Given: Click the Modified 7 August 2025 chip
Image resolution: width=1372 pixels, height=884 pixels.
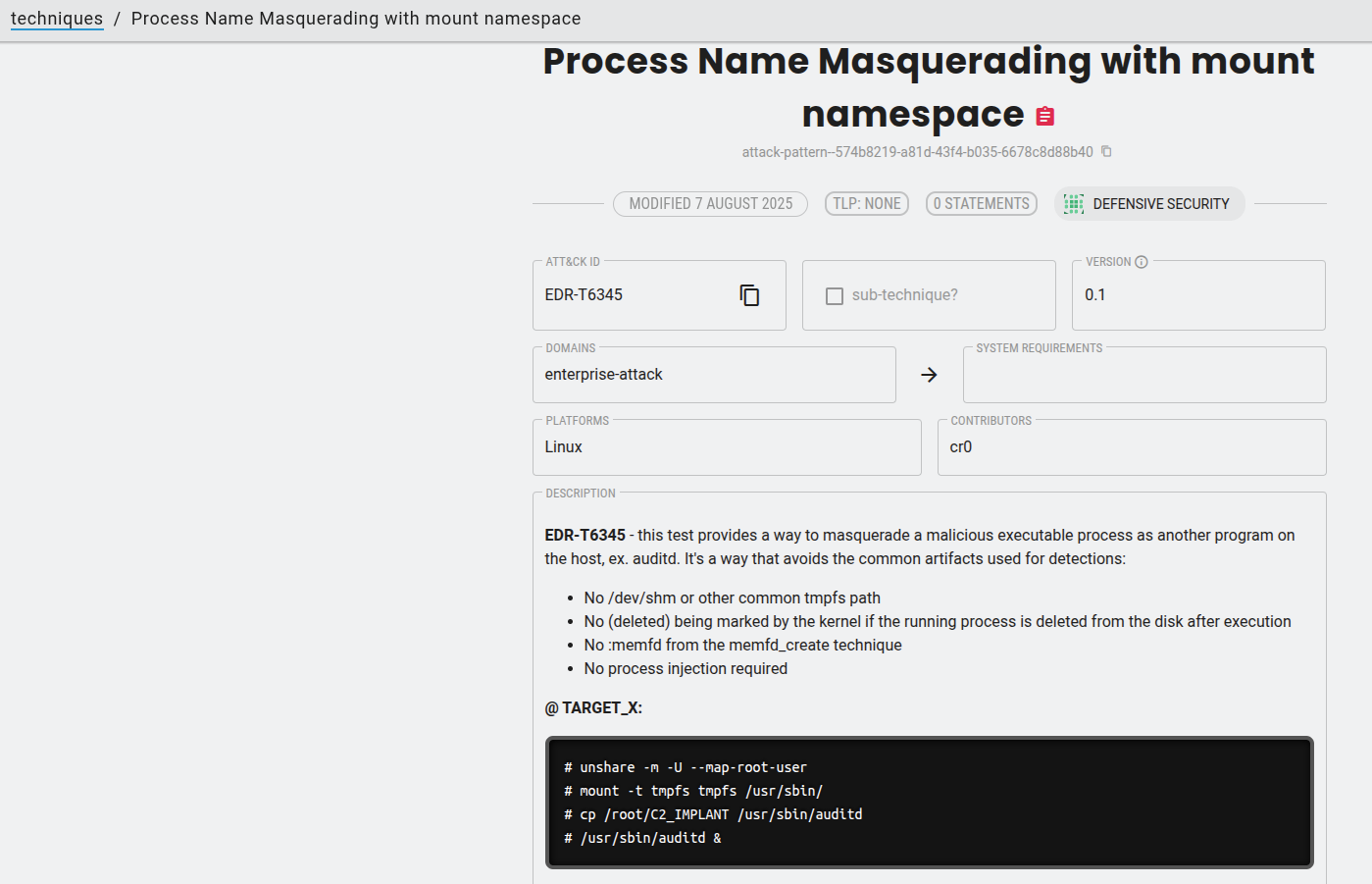Looking at the screenshot, I should (x=710, y=204).
